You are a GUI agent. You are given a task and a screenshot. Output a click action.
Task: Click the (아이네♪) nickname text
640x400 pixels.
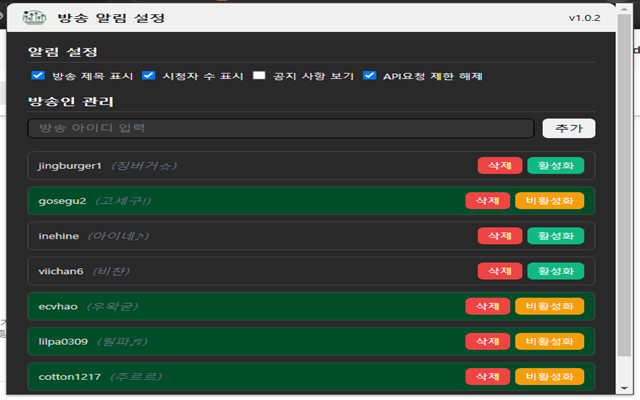coord(118,236)
